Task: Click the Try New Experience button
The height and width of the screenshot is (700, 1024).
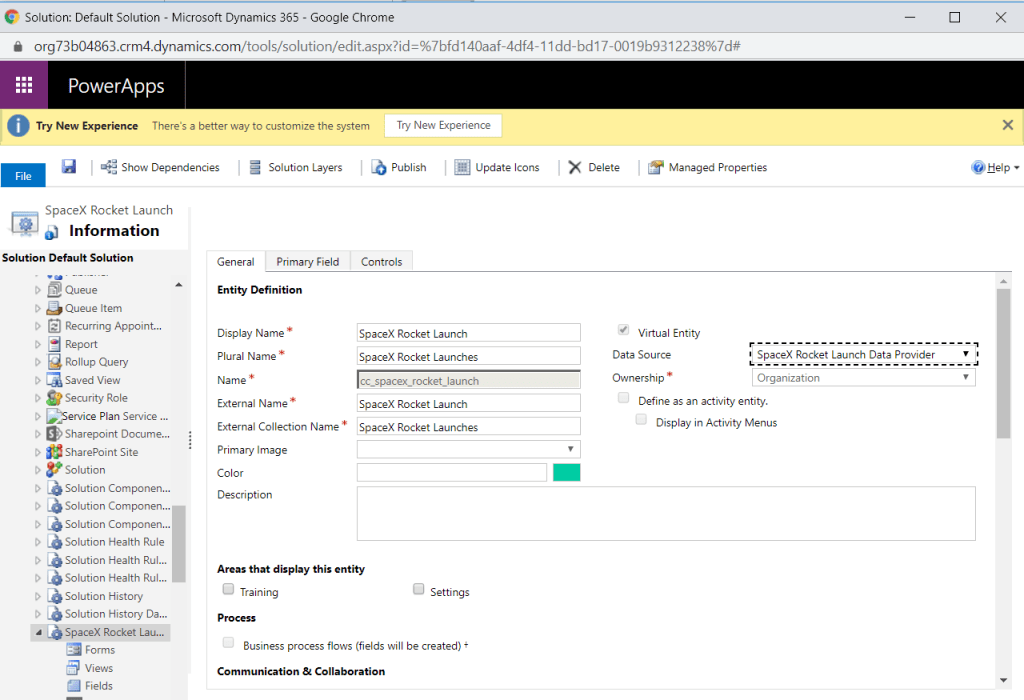Action: (443, 125)
